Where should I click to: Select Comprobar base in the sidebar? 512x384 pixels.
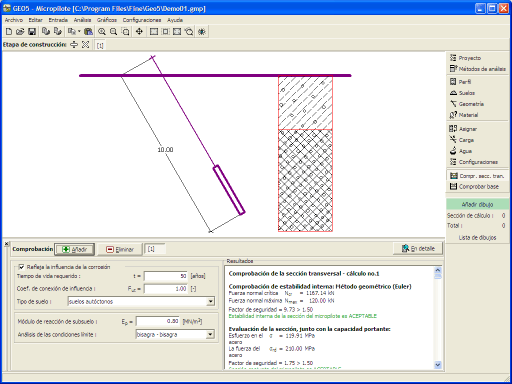coord(477,186)
